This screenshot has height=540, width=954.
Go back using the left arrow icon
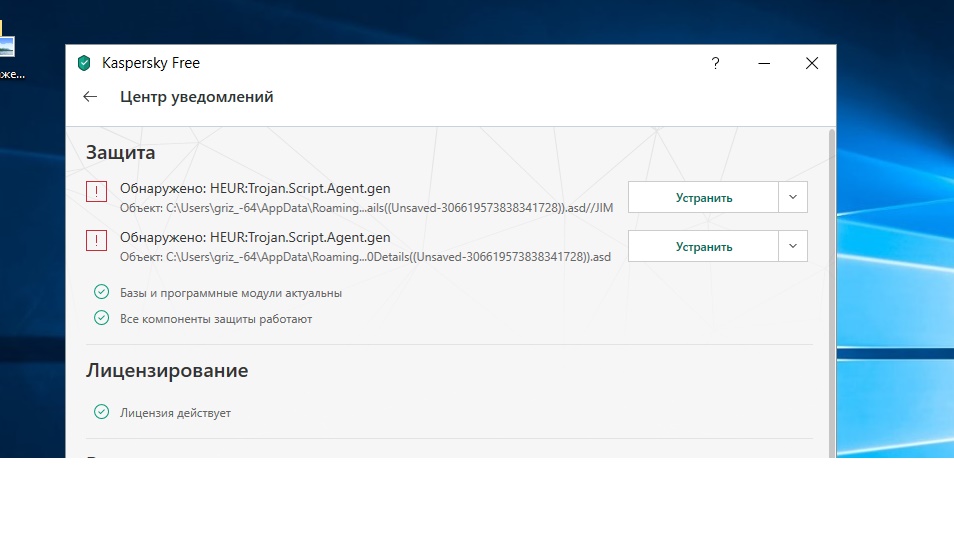click(x=90, y=97)
